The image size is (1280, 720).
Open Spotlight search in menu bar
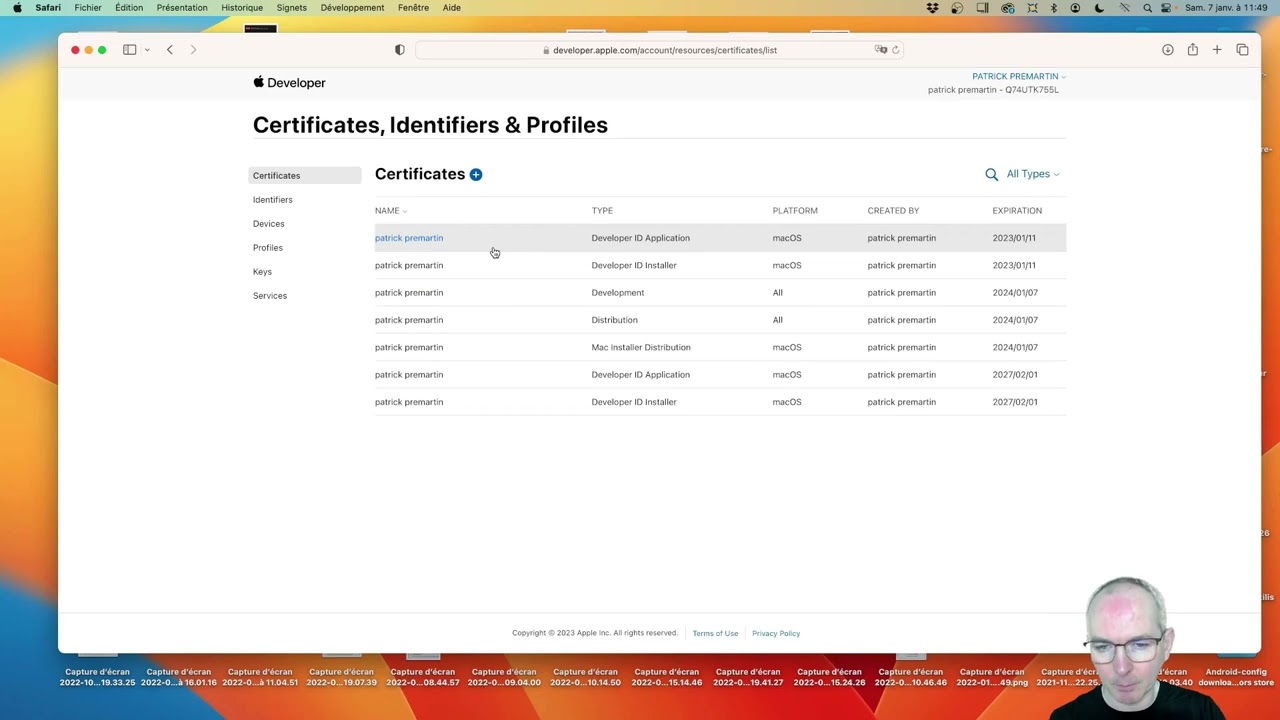click(x=1147, y=8)
